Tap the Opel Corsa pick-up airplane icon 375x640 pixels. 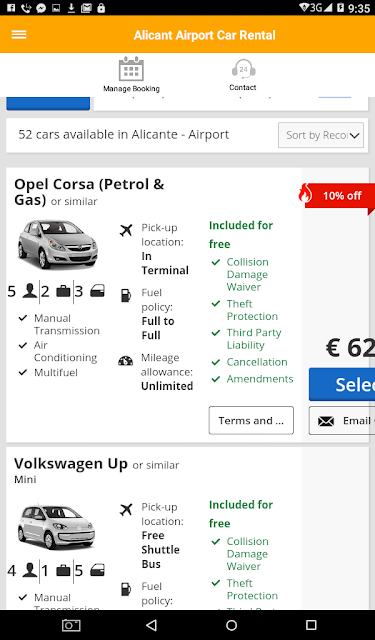[126, 230]
